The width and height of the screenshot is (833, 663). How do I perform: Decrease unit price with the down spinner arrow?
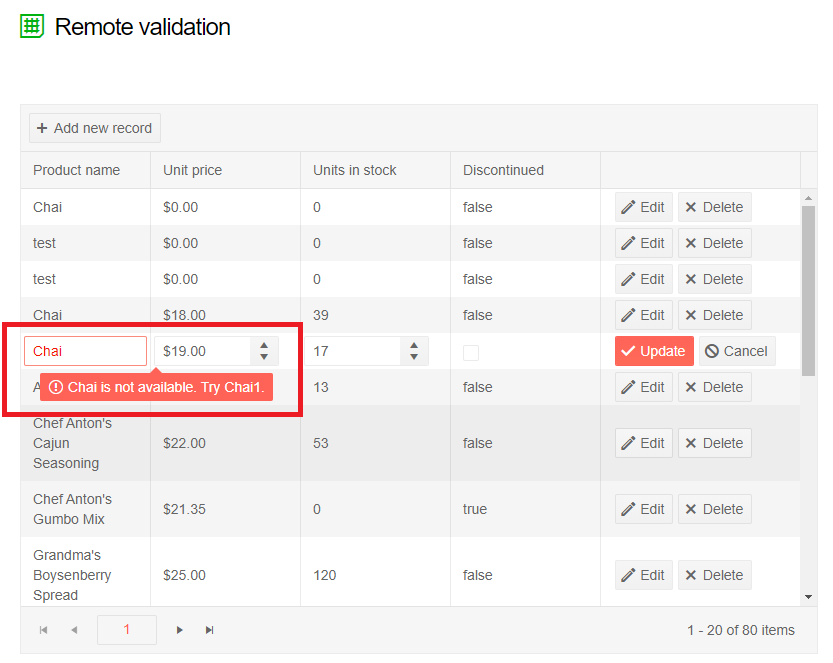(x=264, y=357)
